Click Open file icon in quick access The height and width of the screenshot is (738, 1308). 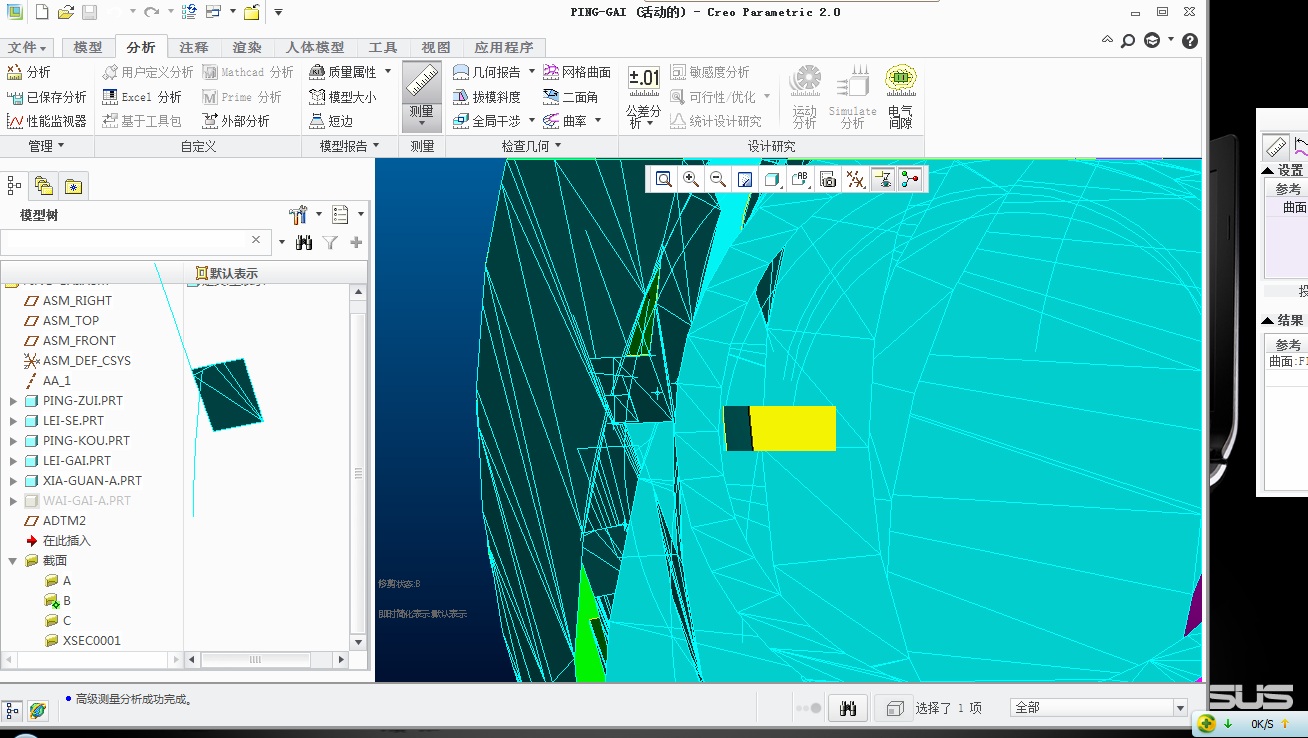click(x=65, y=12)
